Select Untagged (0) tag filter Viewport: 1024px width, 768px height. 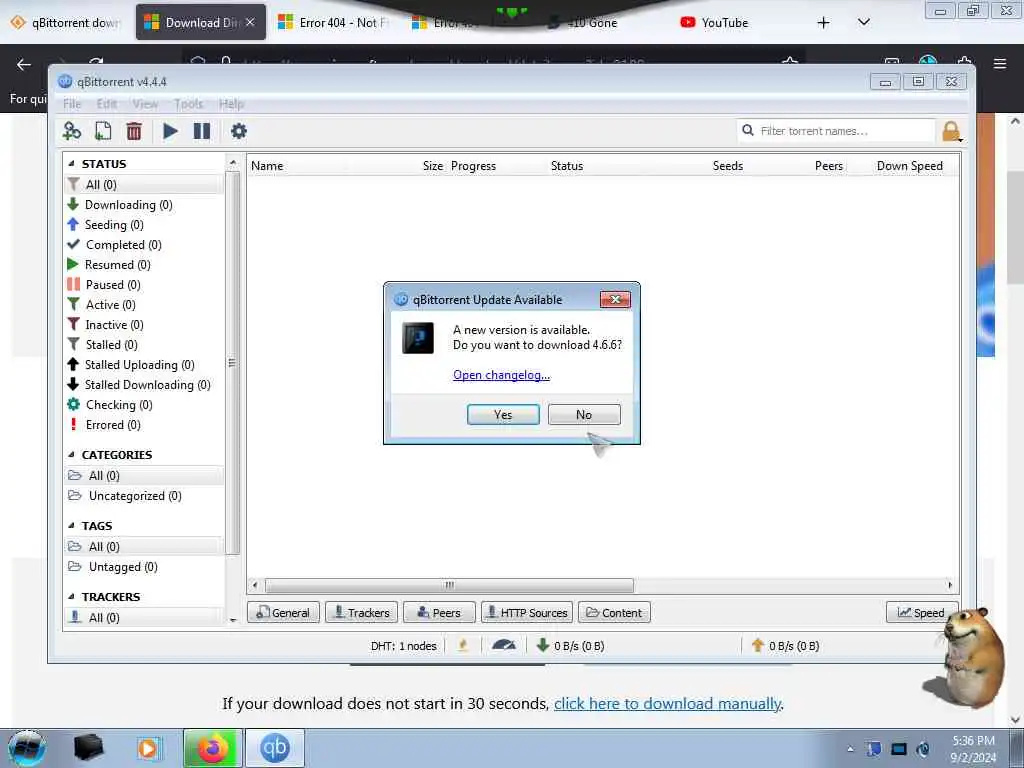coord(123,567)
